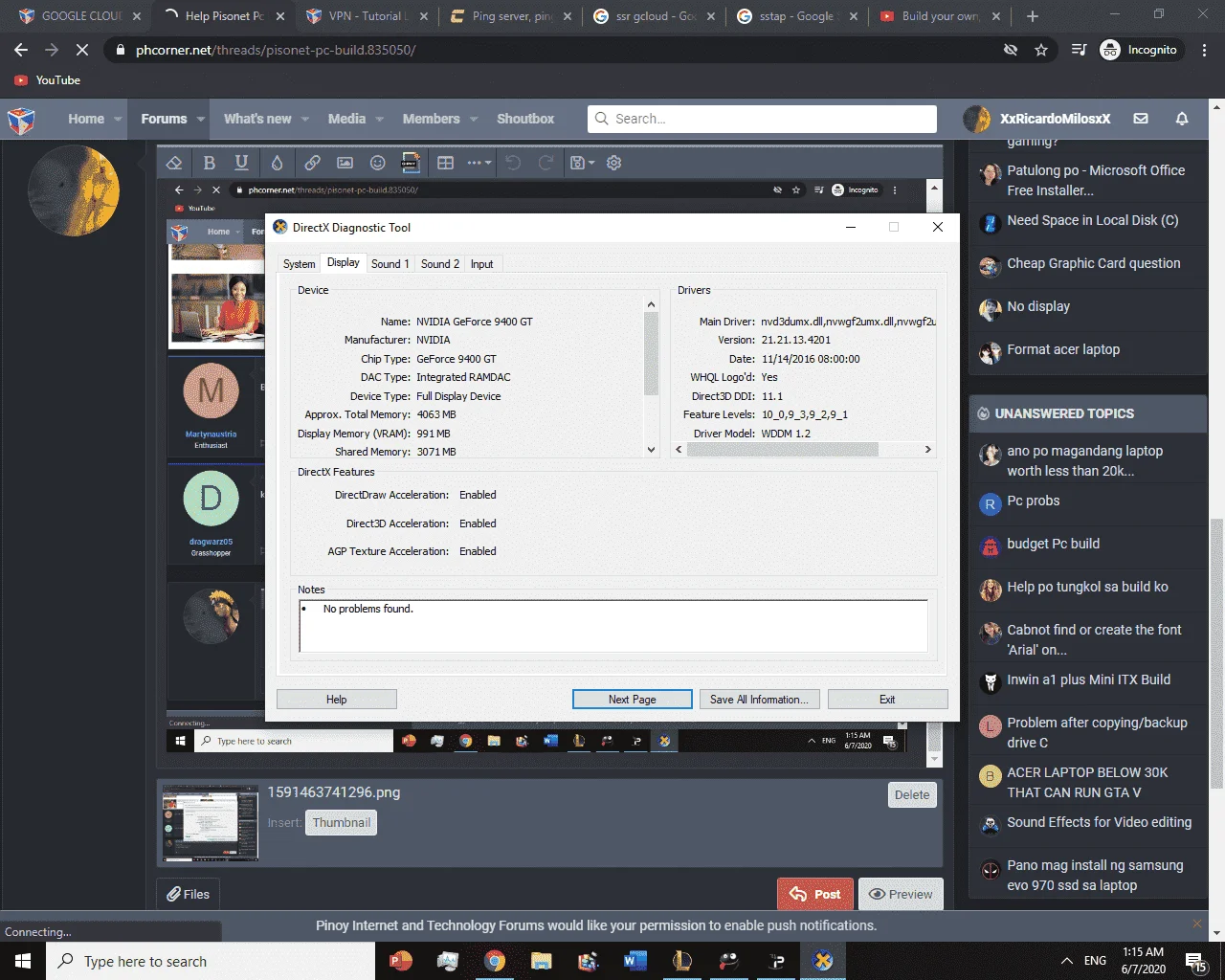Click Save All Information button
Image resolution: width=1225 pixels, height=980 pixels.
(759, 700)
